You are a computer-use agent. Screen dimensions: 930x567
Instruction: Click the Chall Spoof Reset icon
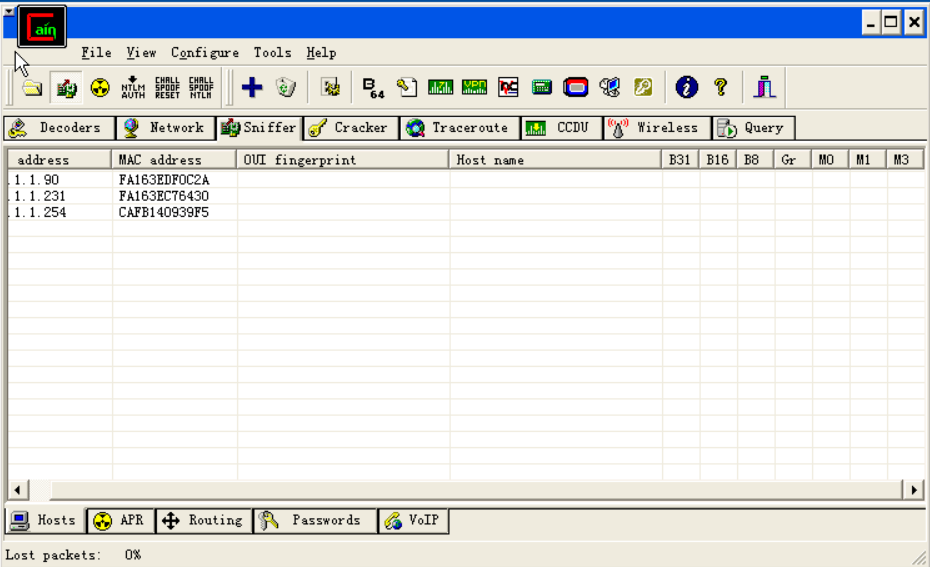tap(167, 87)
